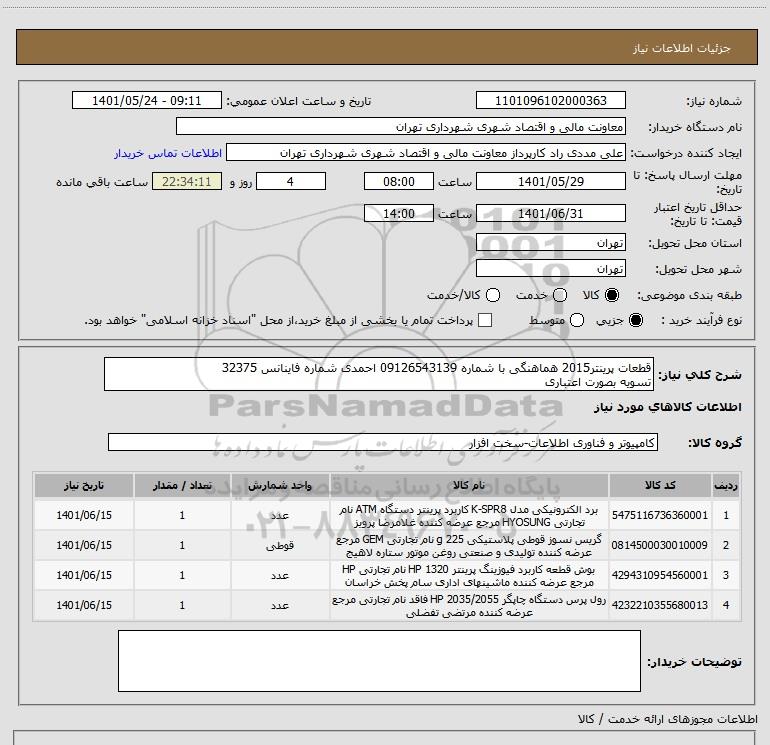Click the buyer organization name field

[x=401, y=126]
